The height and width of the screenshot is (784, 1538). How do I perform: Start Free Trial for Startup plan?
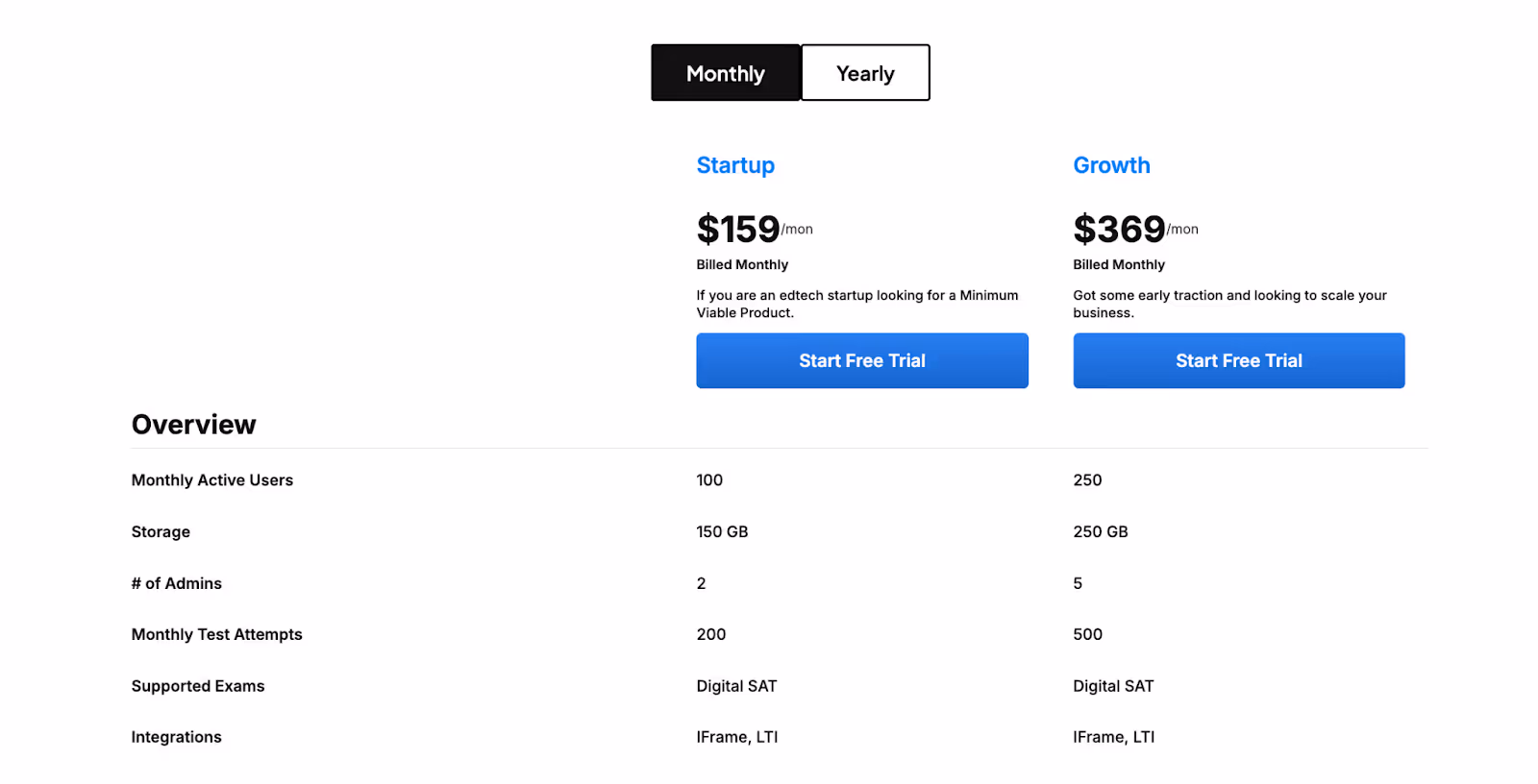click(x=862, y=360)
